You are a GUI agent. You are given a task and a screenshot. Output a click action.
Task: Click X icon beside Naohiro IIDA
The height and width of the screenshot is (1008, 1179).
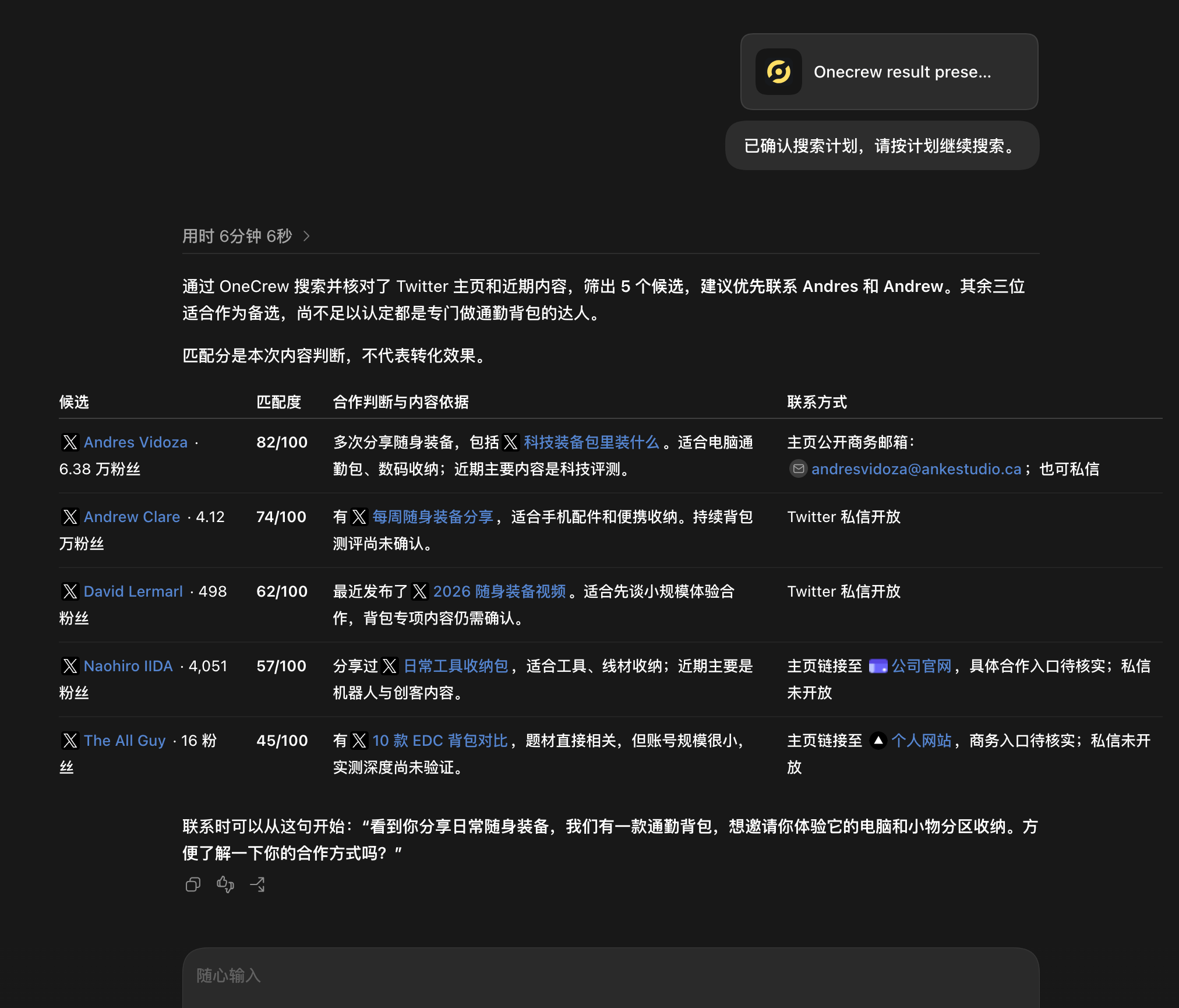70,666
